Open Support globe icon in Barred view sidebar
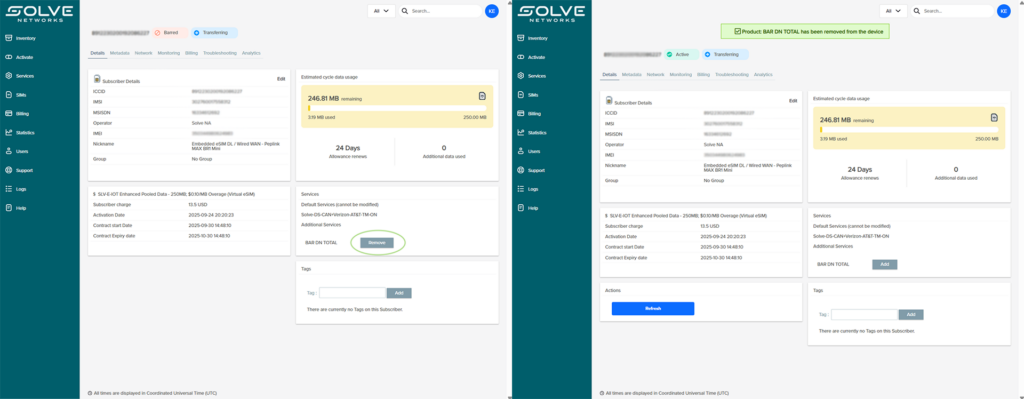 [x=8, y=170]
